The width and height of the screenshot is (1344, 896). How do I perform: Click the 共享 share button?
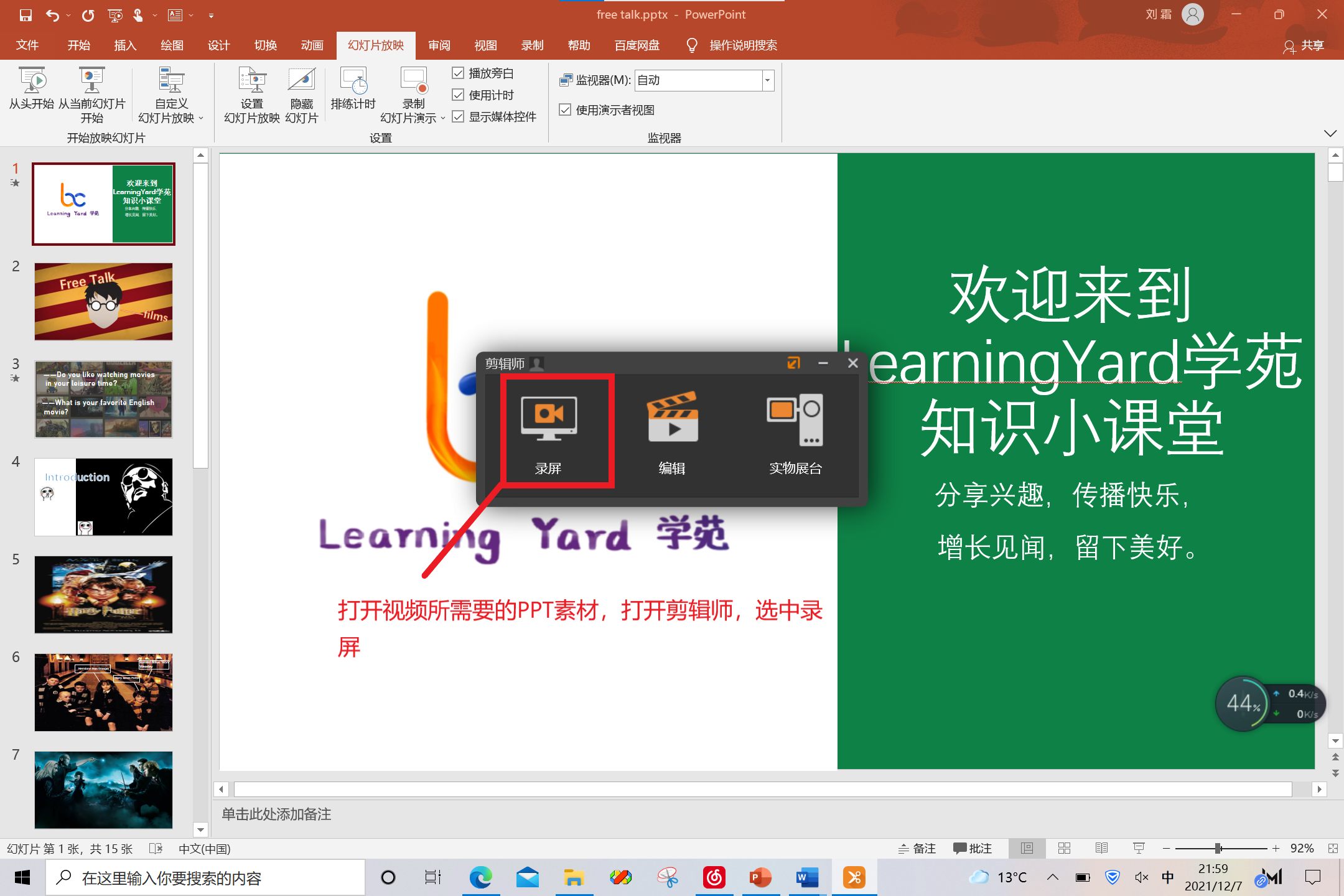tap(1304, 45)
